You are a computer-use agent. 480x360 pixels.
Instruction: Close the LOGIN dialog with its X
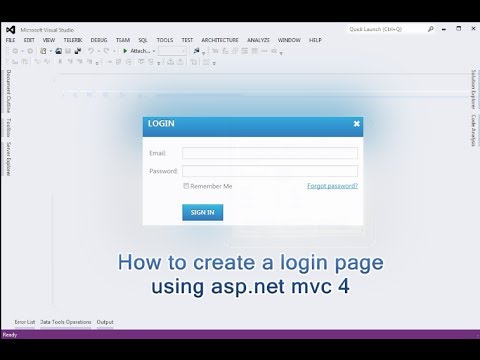tap(356, 124)
